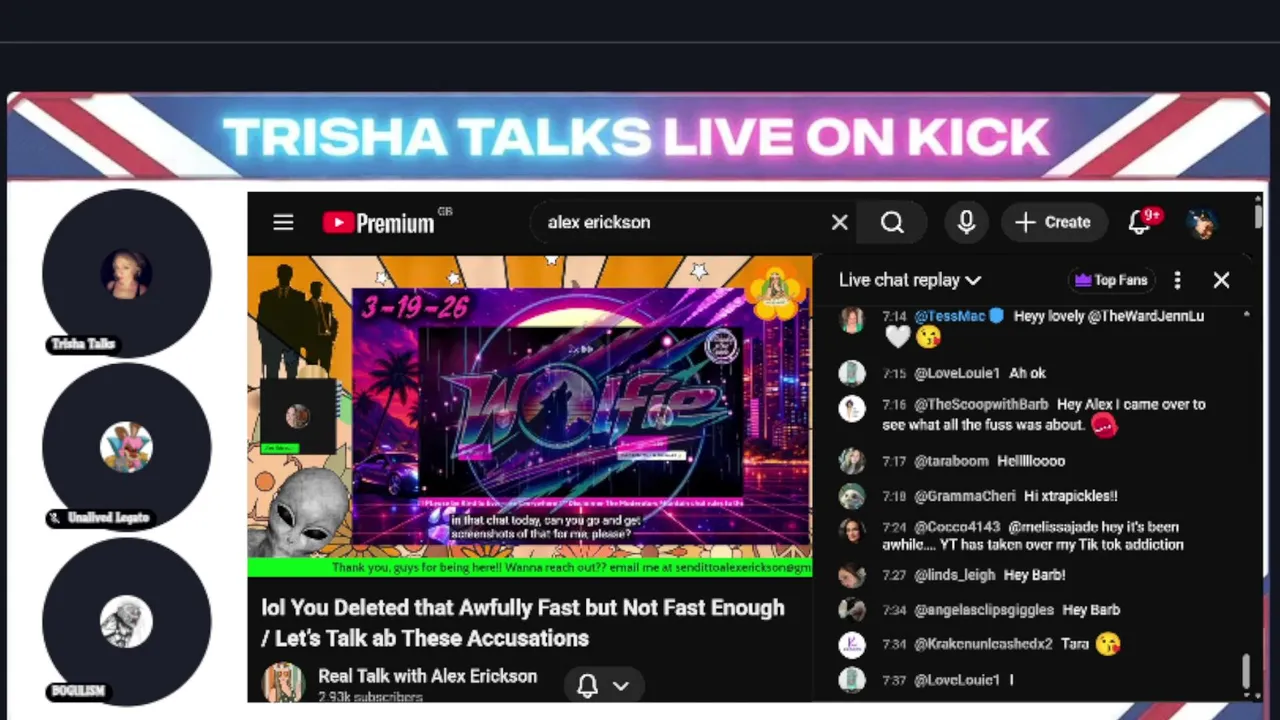Click @taraboom's chat avatar
Image resolution: width=1280 pixels, height=720 pixels.
point(852,461)
